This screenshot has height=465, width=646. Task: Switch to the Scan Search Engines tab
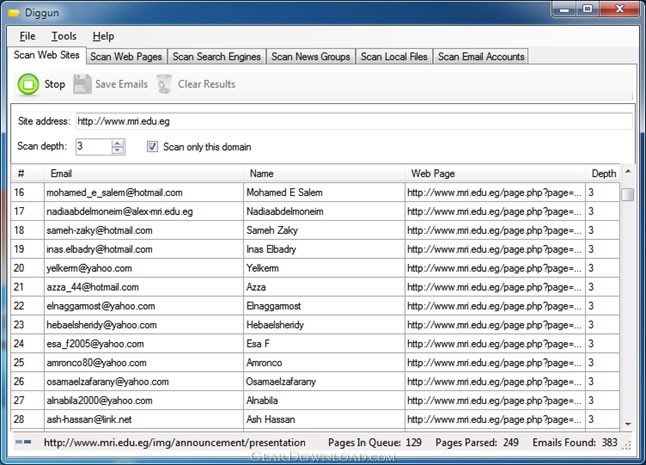tap(217, 57)
